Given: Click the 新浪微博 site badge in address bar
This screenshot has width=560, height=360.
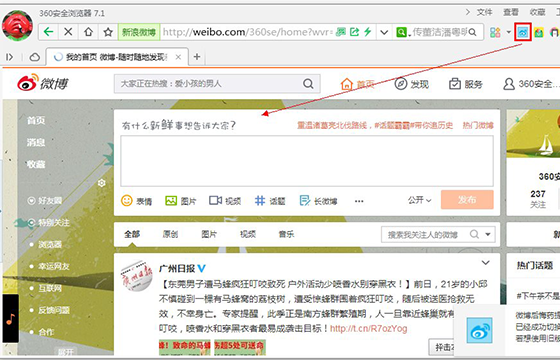Looking at the screenshot, I should click(x=139, y=32).
